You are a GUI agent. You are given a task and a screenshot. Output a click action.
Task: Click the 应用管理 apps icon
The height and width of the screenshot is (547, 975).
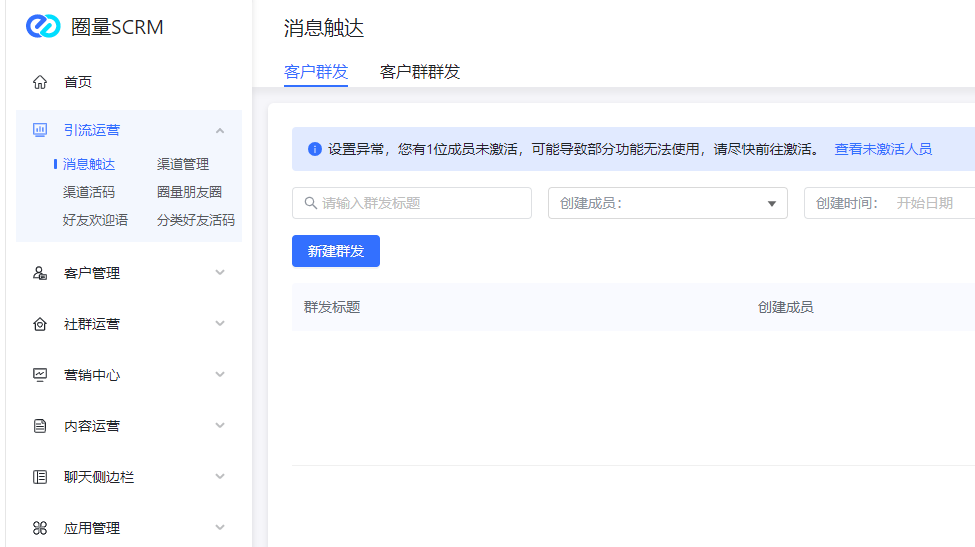click(x=40, y=528)
